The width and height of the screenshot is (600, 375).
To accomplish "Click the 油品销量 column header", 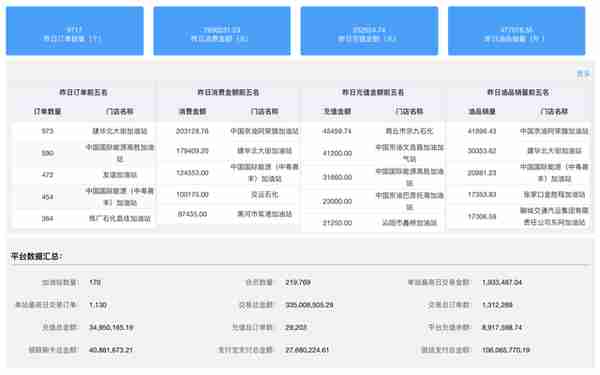I will 482,111.
